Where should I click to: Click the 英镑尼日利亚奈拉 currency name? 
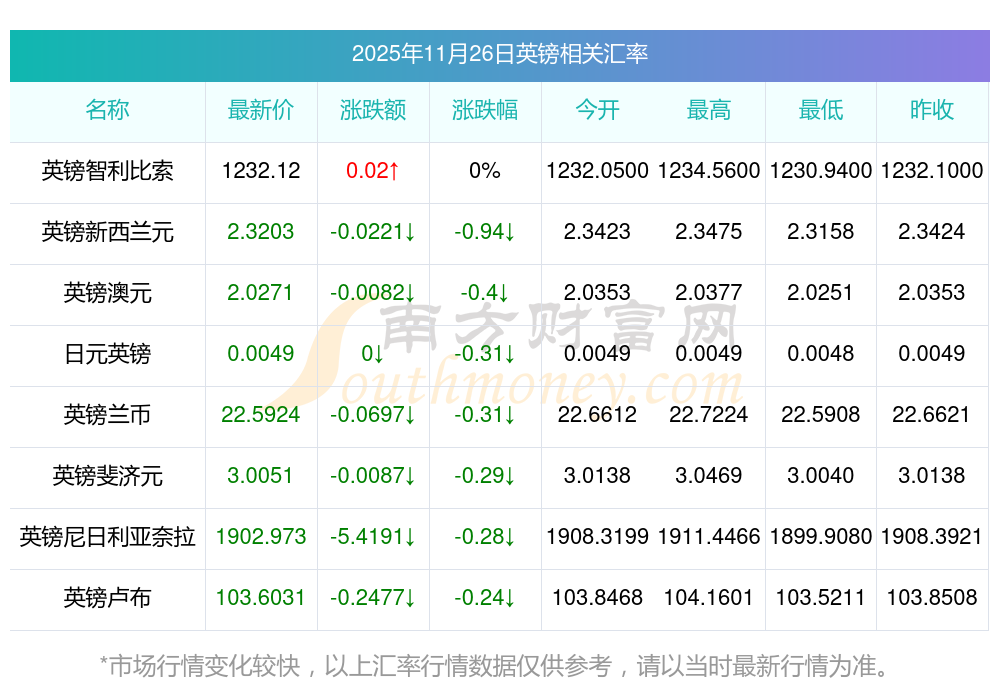107,537
